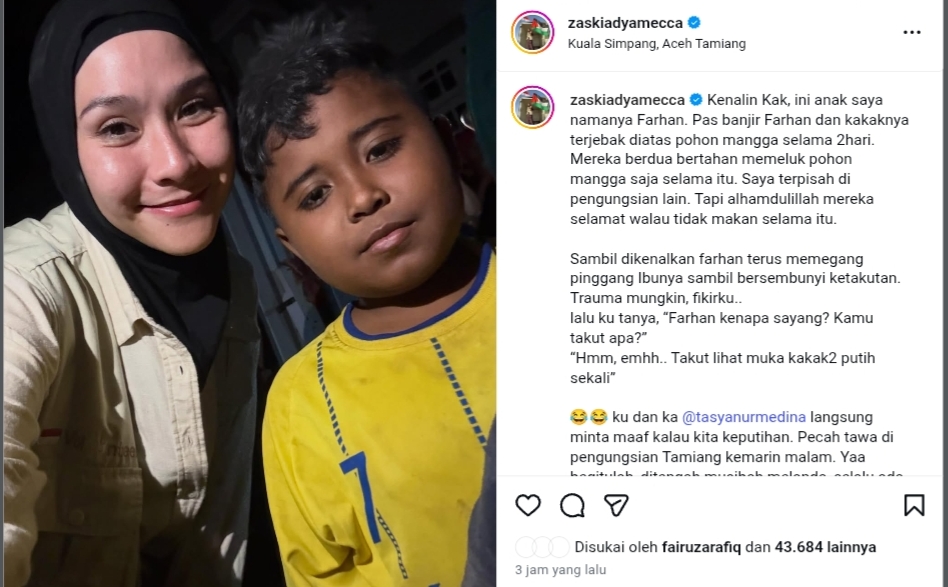Like the post with the heart icon
The width and height of the screenshot is (948, 587).
pyautogui.click(x=528, y=505)
